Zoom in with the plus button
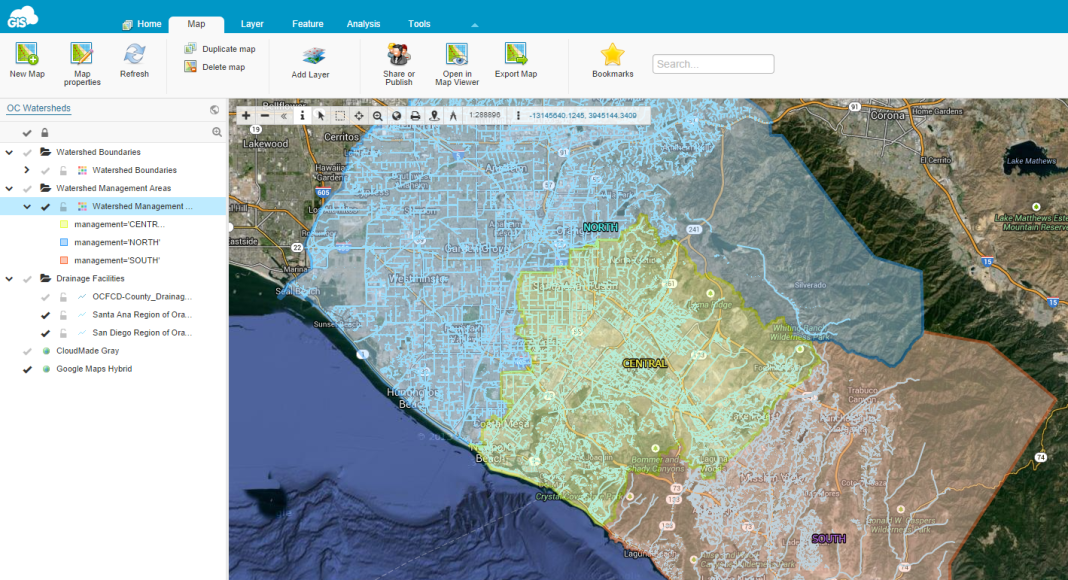Viewport: 1068px width, 580px height. pyautogui.click(x=246, y=116)
